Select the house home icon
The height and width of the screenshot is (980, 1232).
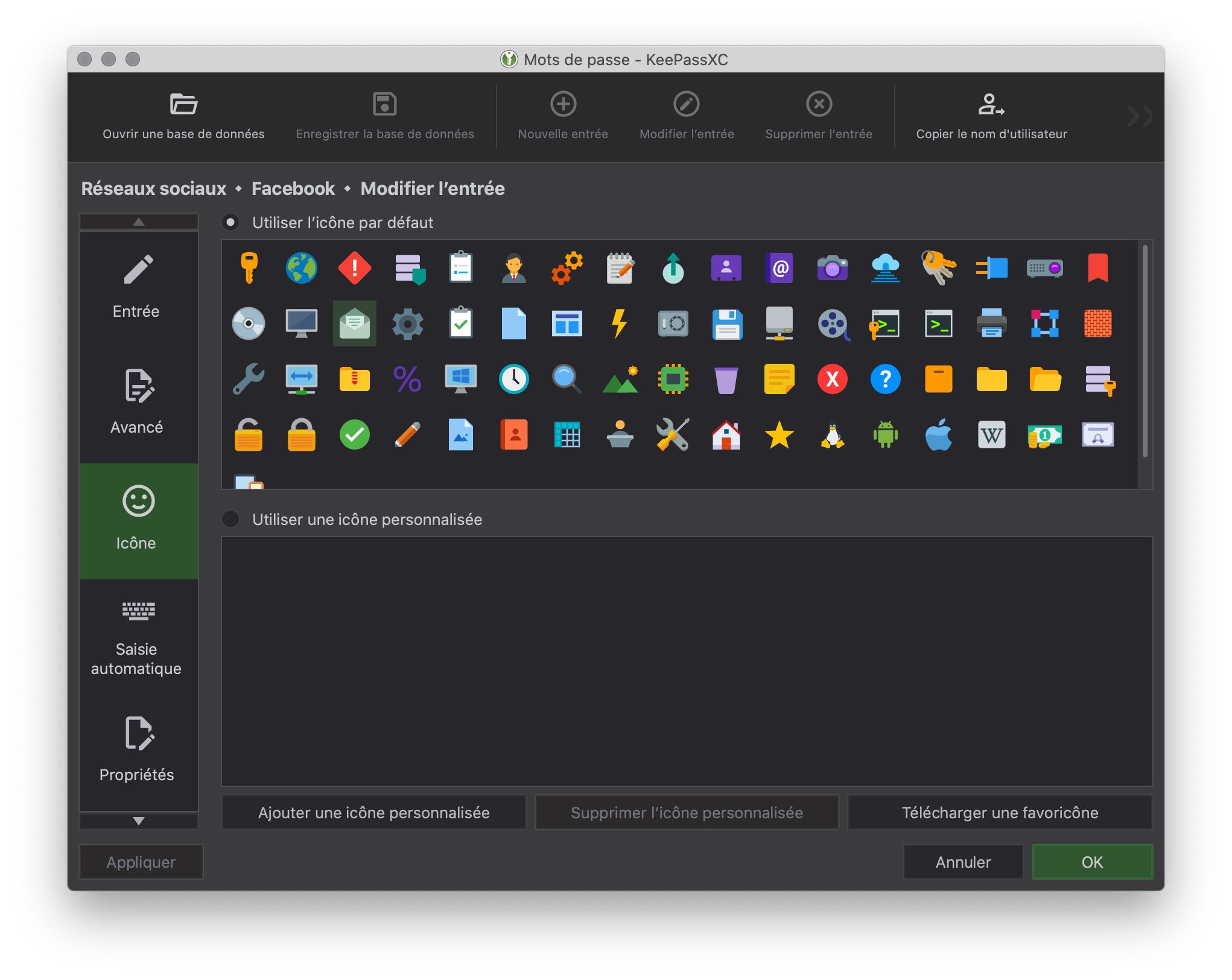pyautogui.click(x=726, y=434)
